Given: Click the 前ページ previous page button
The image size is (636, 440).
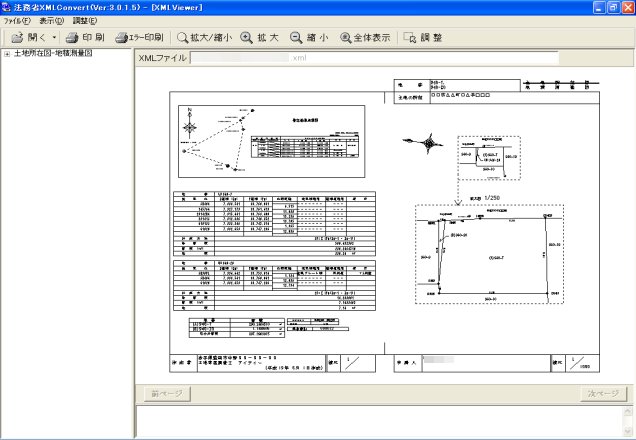Looking at the screenshot, I should click(167, 393).
